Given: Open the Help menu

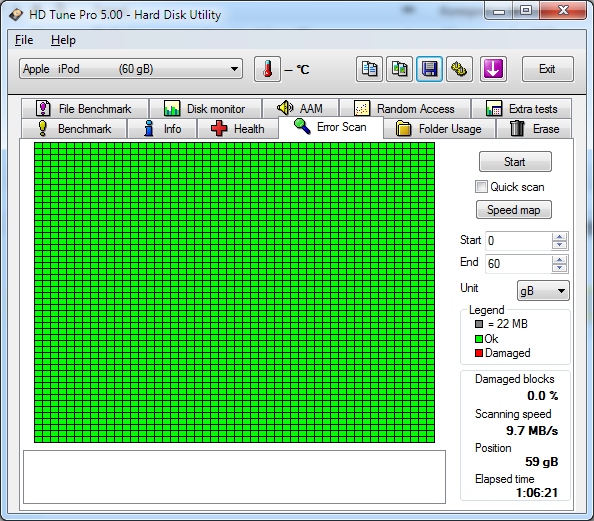Looking at the screenshot, I should tap(63, 40).
